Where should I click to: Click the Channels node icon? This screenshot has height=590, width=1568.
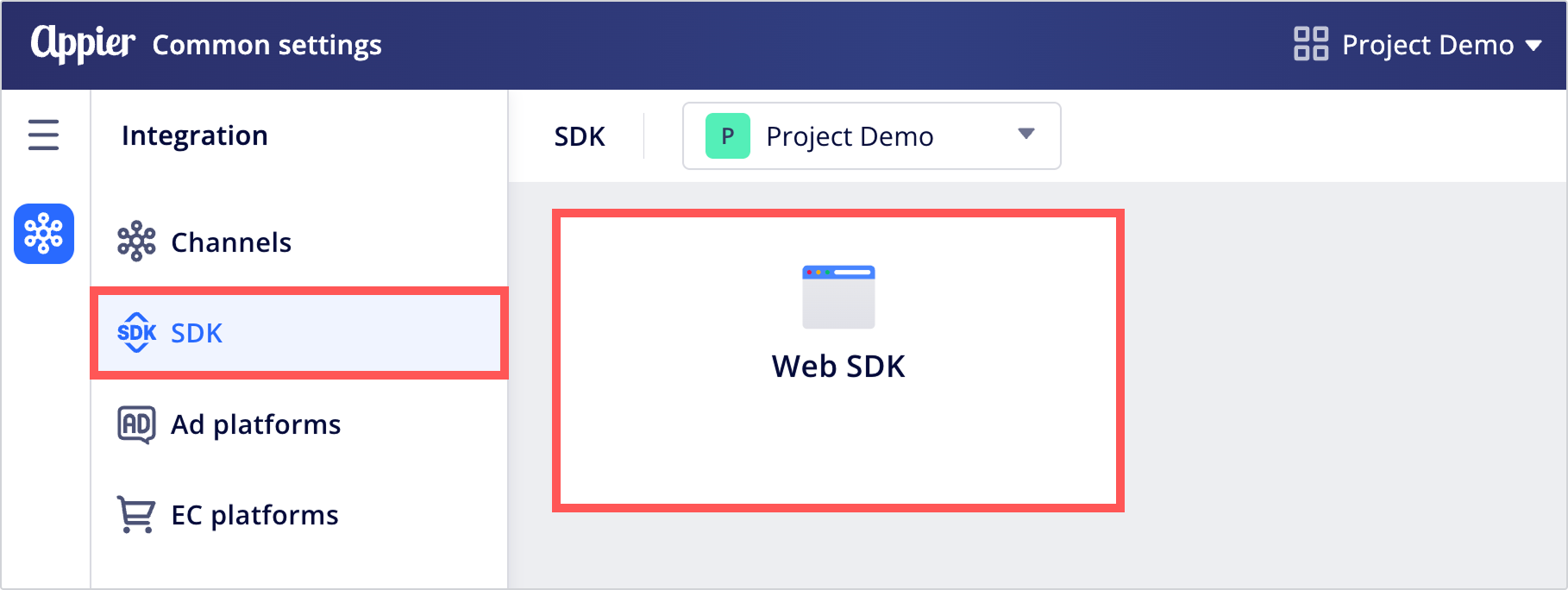(136, 242)
